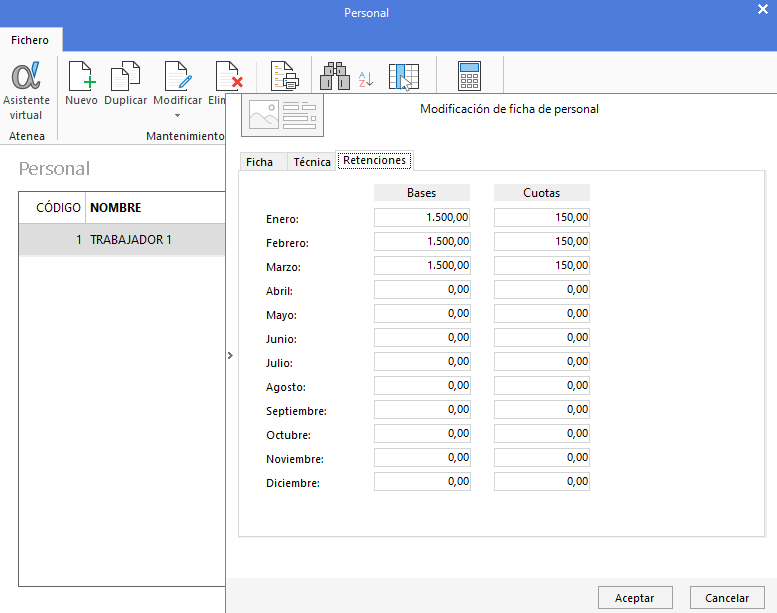Click the Julio Bases field

(x=422, y=361)
